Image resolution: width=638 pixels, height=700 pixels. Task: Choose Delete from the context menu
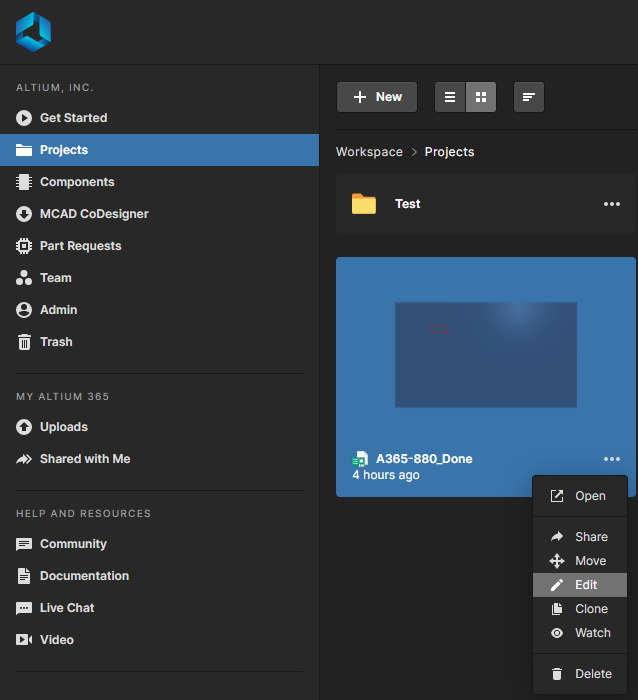click(580, 674)
